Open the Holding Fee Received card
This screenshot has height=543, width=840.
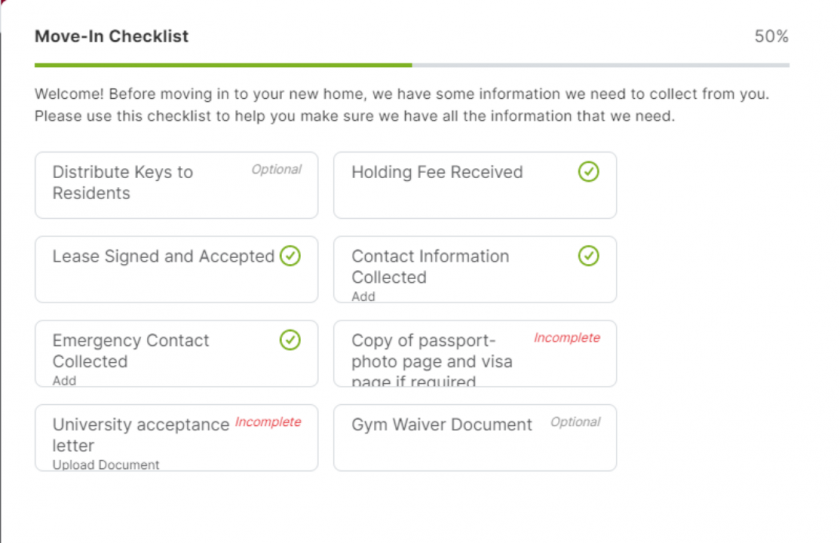[437, 173]
